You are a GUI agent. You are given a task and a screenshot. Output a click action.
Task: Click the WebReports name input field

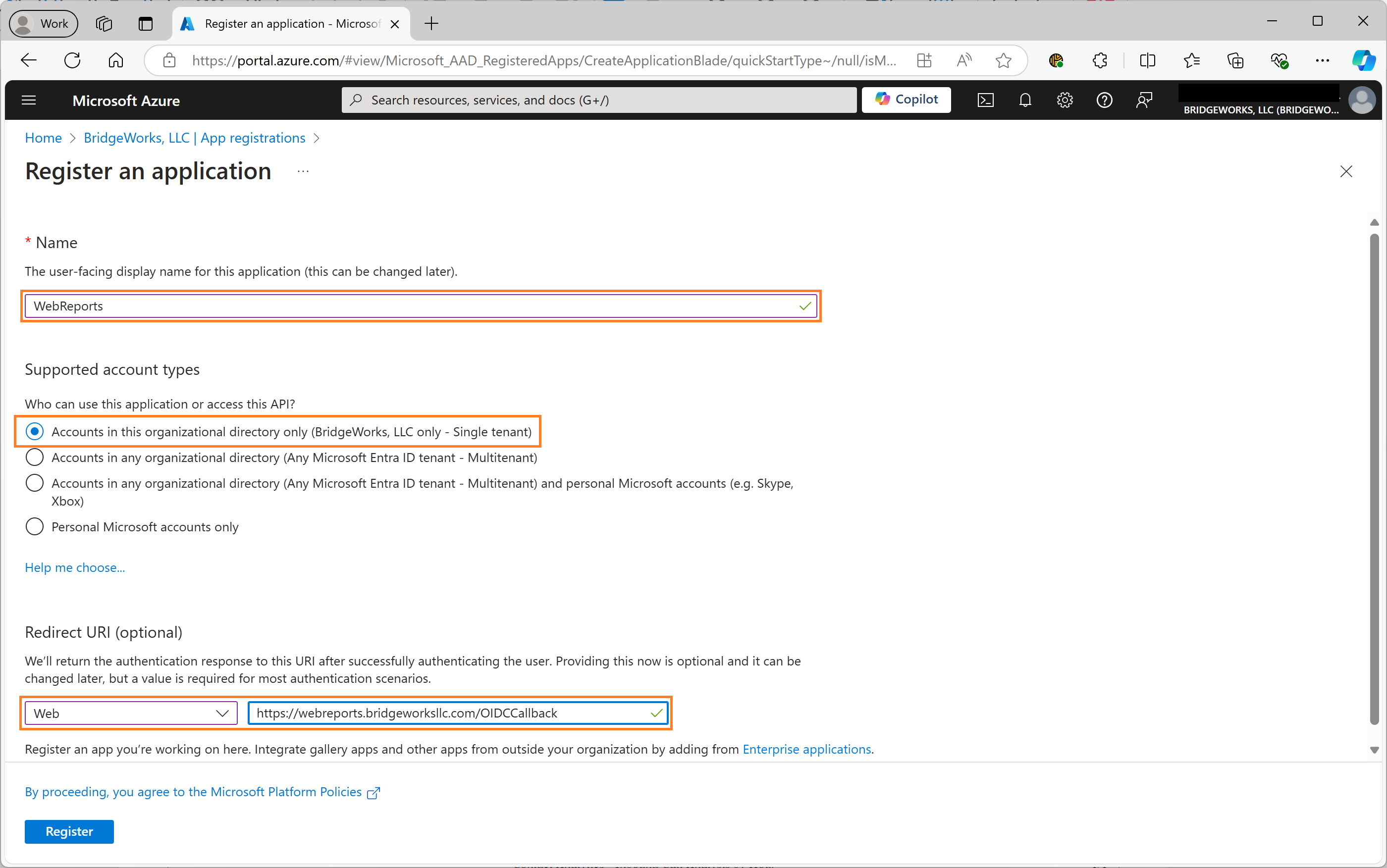(419, 306)
